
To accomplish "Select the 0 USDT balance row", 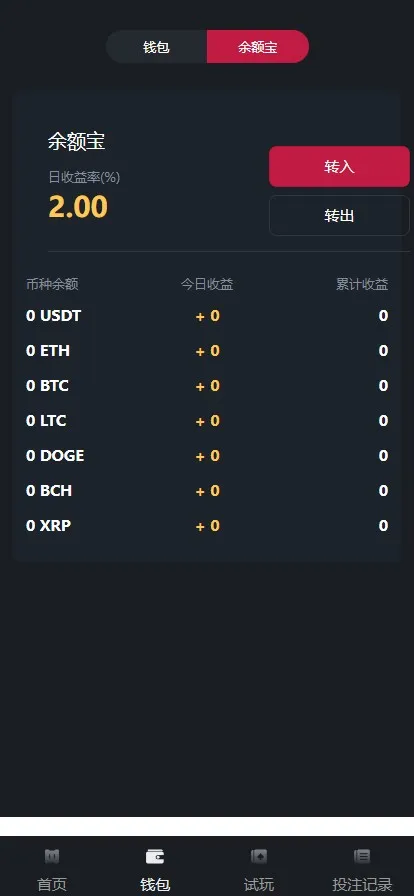I will pyautogui.click(x=207, y=316).
